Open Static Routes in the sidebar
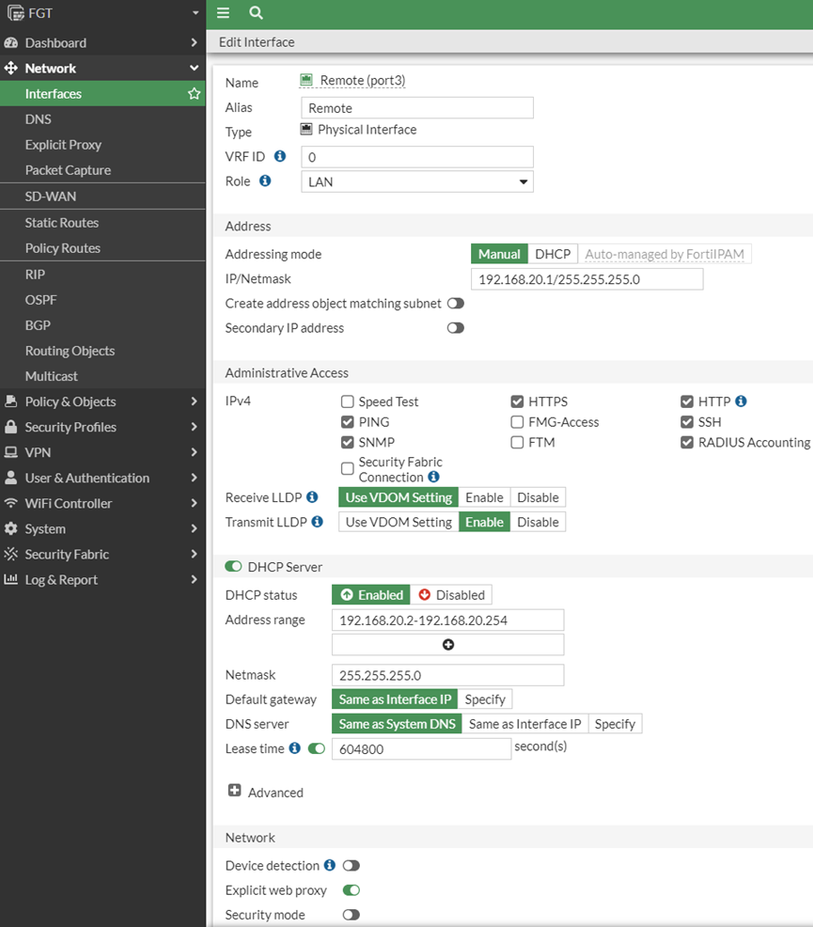Screen dimensions: 813x927 (62, 223)
